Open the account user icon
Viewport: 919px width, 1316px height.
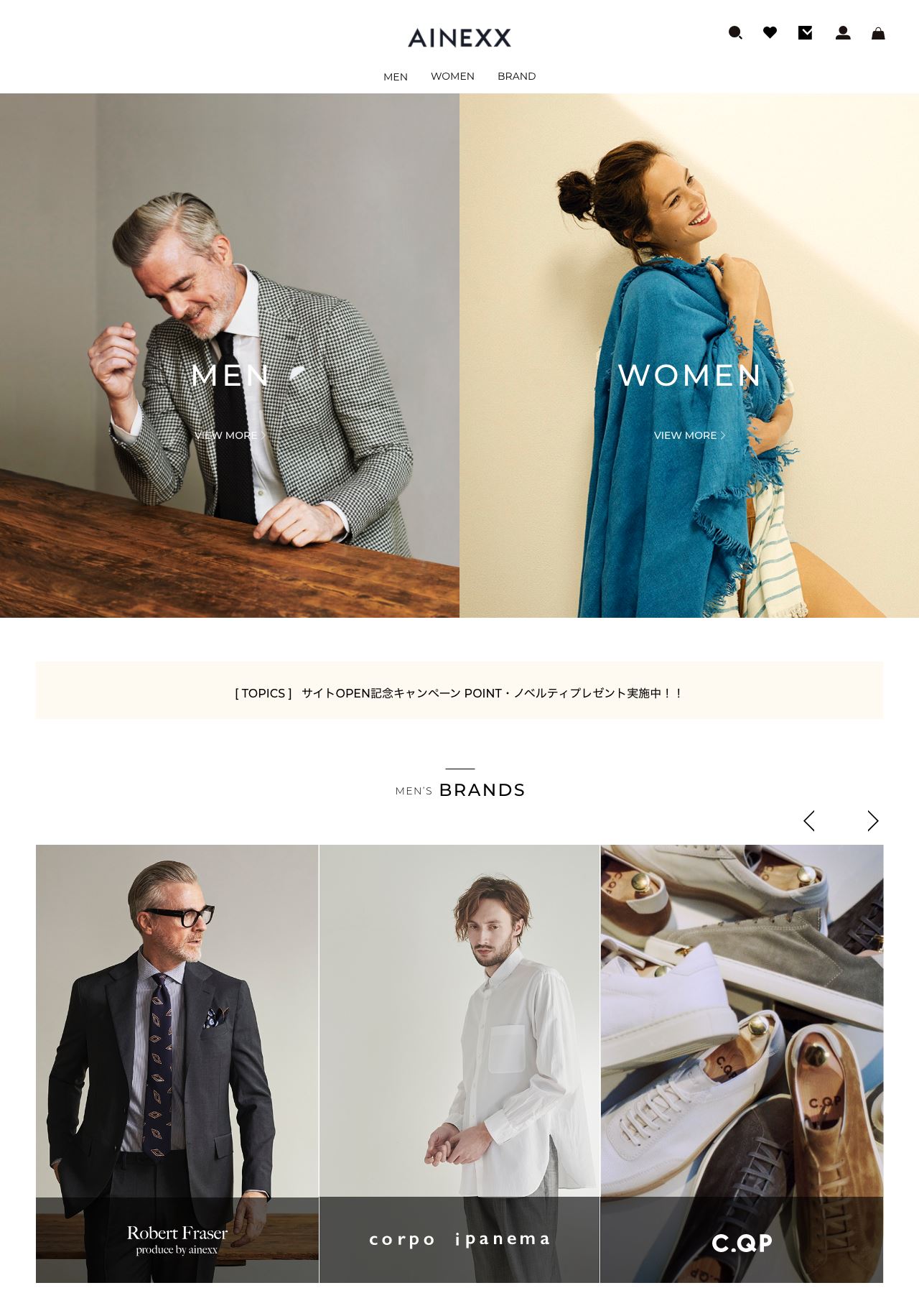pyautogui.click(x=843, y=32)
